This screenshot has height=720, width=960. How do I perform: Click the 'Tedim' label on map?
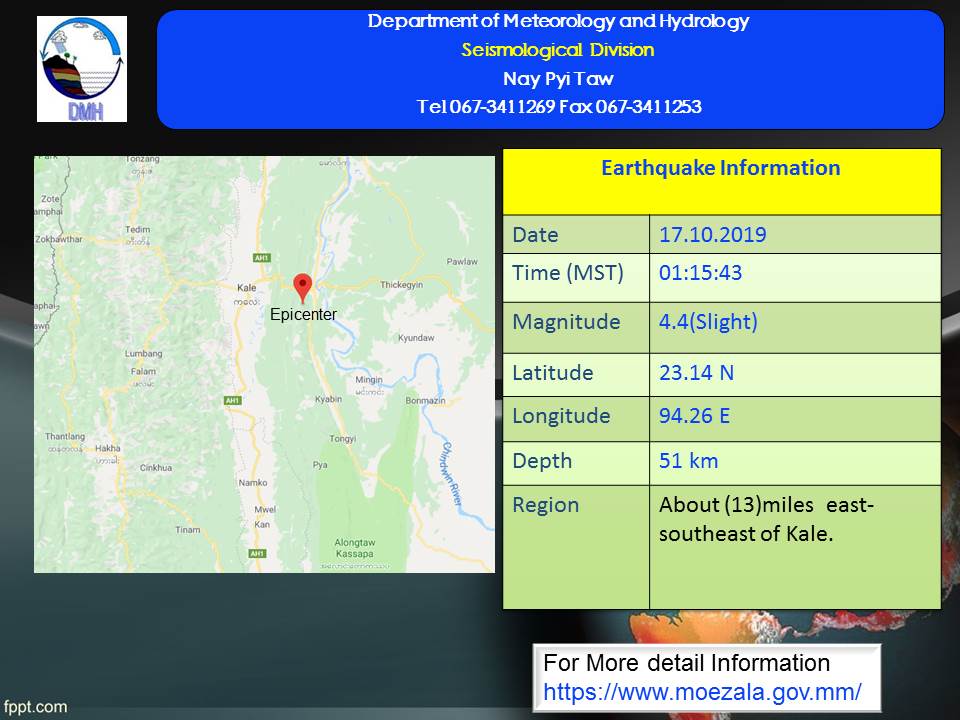(x=137, y=230)
